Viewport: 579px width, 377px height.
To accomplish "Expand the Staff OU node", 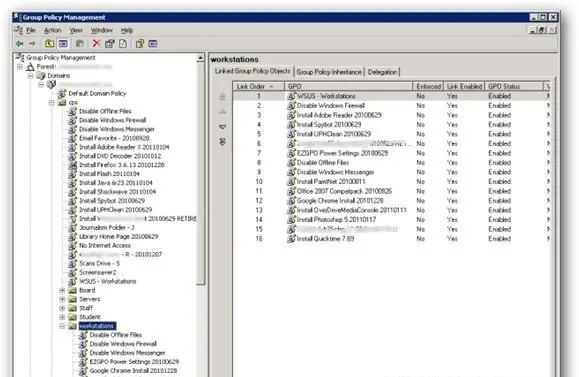I will point(62,308).
